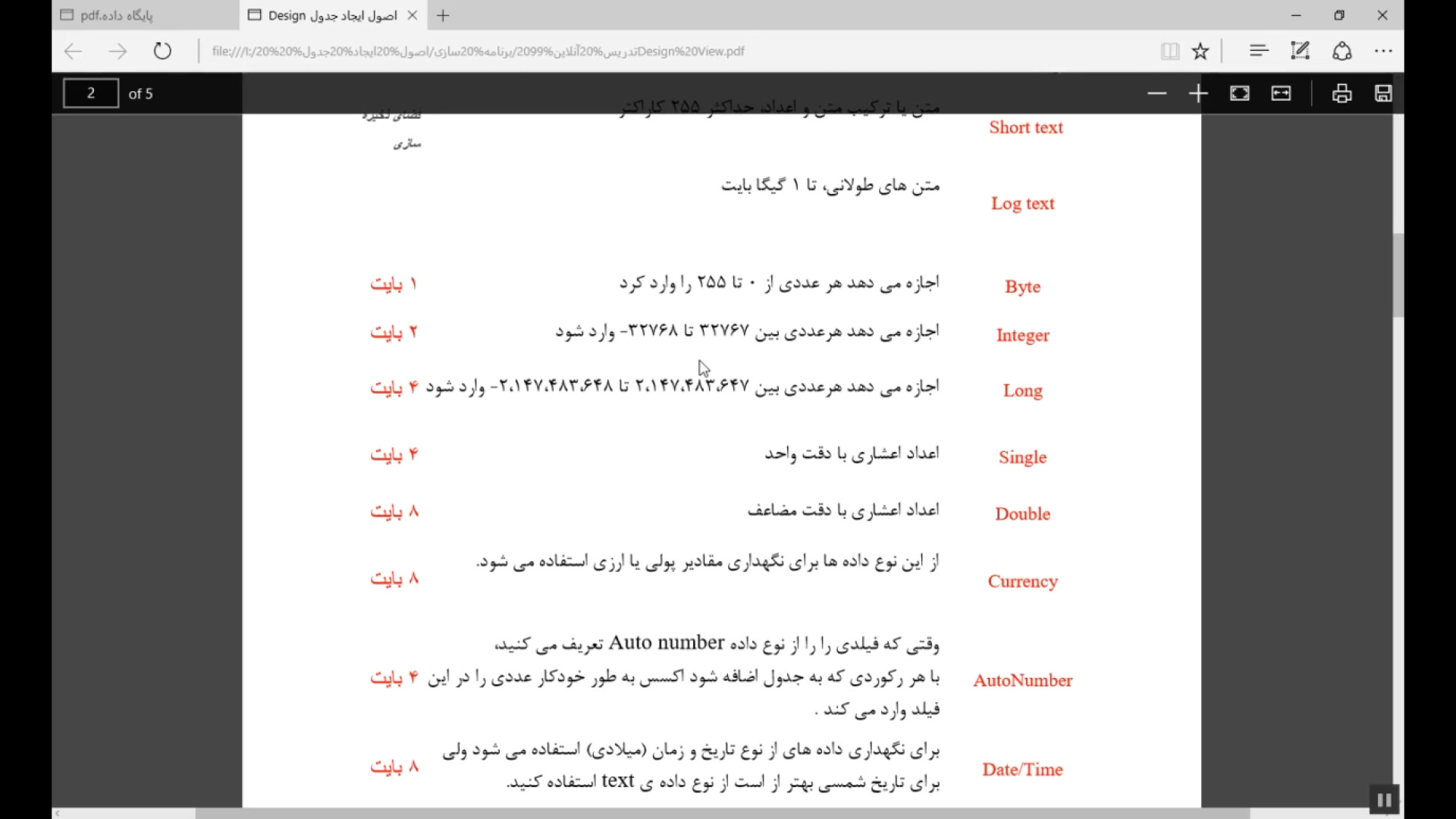Zoom in the PDF with the plus button
The height and width of the screenshot is (819, 1456).
click(1198, 94)
